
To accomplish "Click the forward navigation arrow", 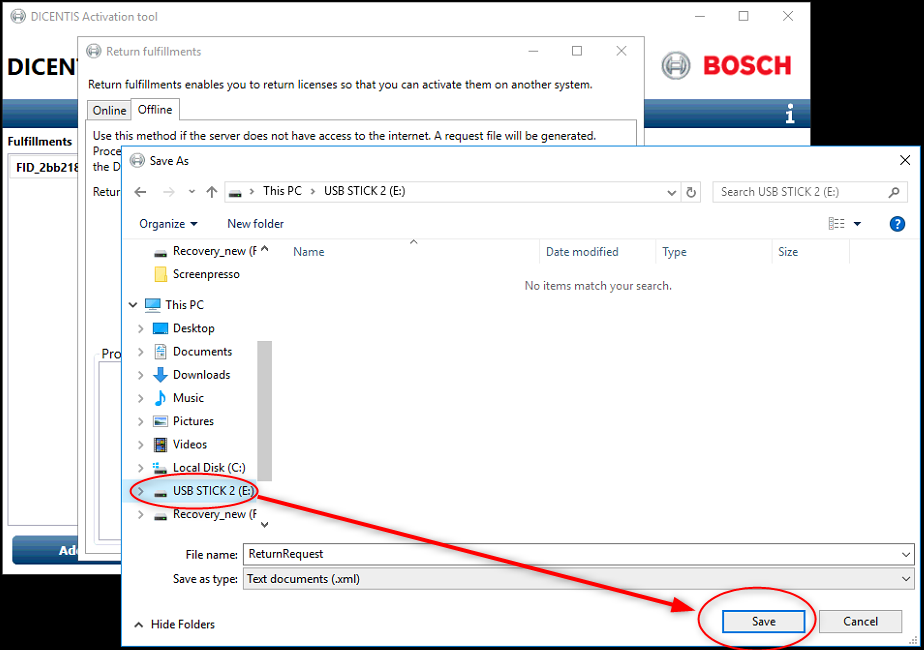I will click(x=169, y=192).
